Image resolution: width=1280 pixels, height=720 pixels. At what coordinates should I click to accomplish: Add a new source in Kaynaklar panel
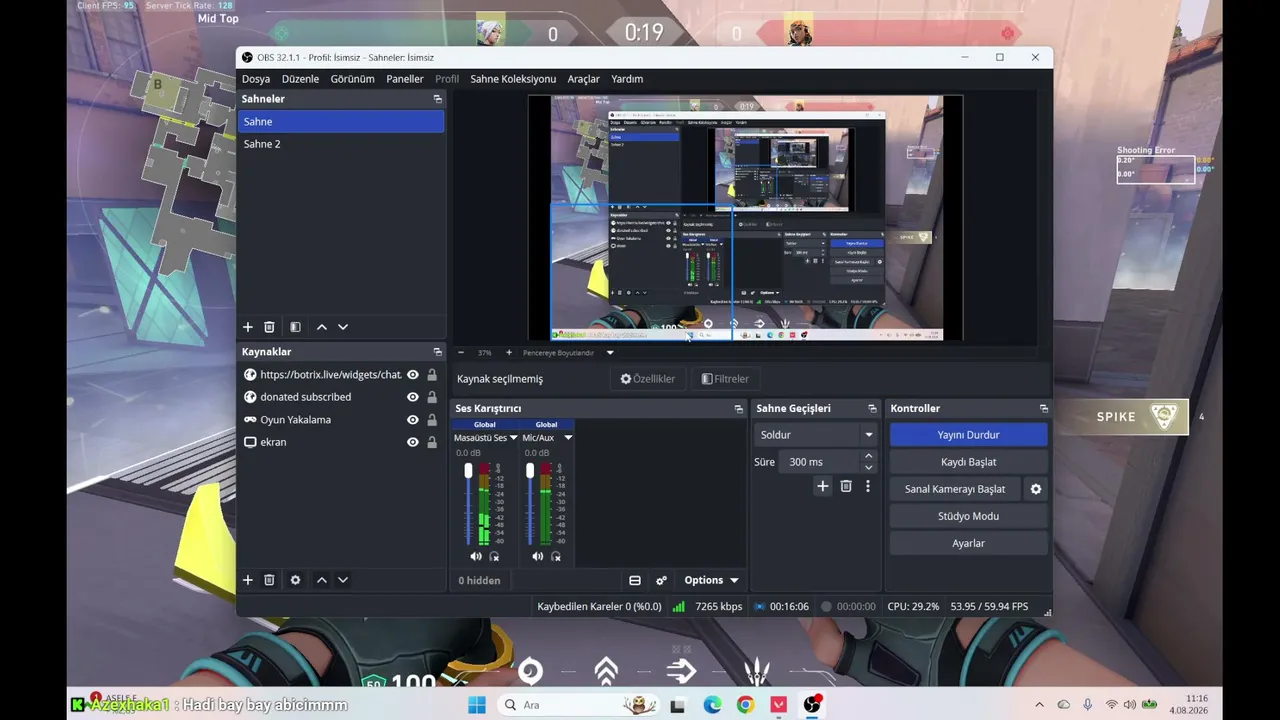pos(248,580)
